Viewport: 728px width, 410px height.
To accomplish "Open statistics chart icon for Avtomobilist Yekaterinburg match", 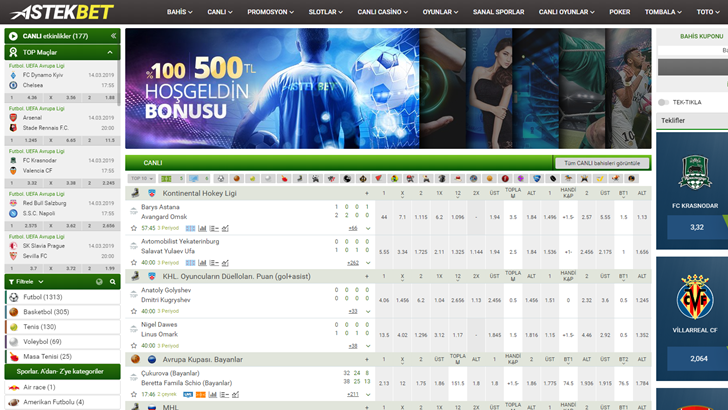I will (x=202, y=263).
